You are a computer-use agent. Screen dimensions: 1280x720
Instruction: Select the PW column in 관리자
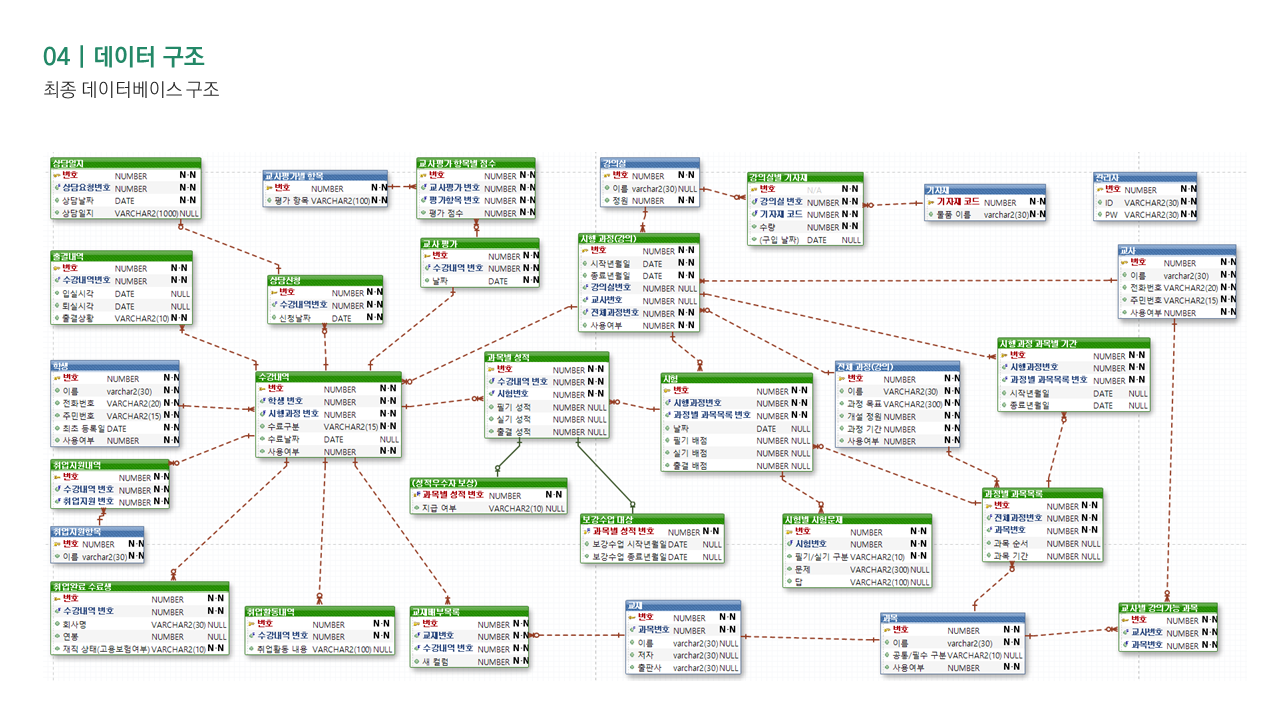point(1145,215)
